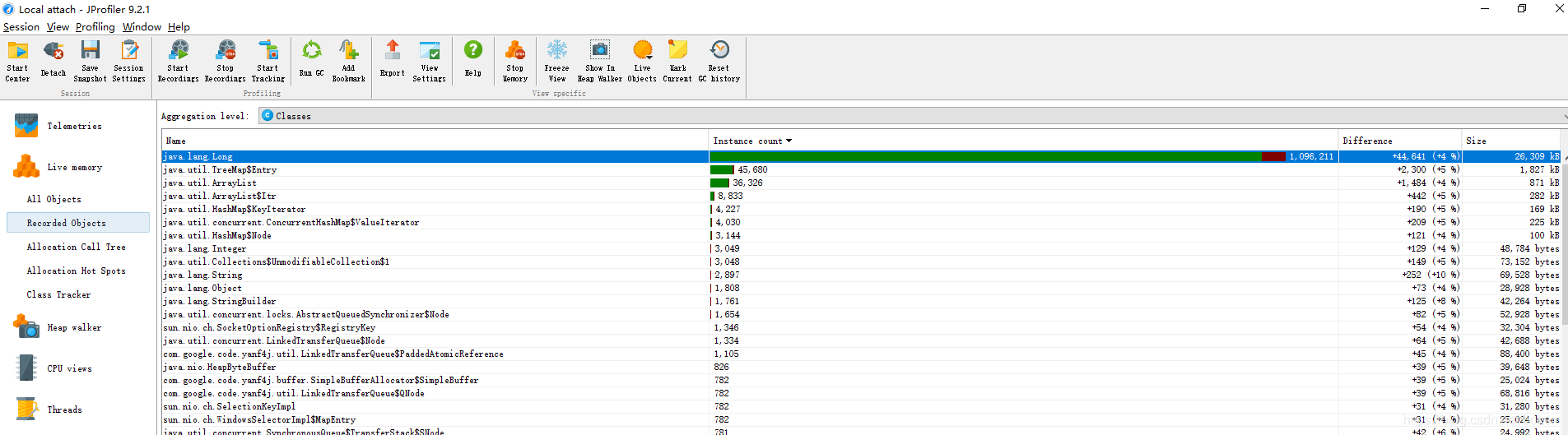
Task: Click the 1,096,211 instance count bar
Action: coord(998,156)
